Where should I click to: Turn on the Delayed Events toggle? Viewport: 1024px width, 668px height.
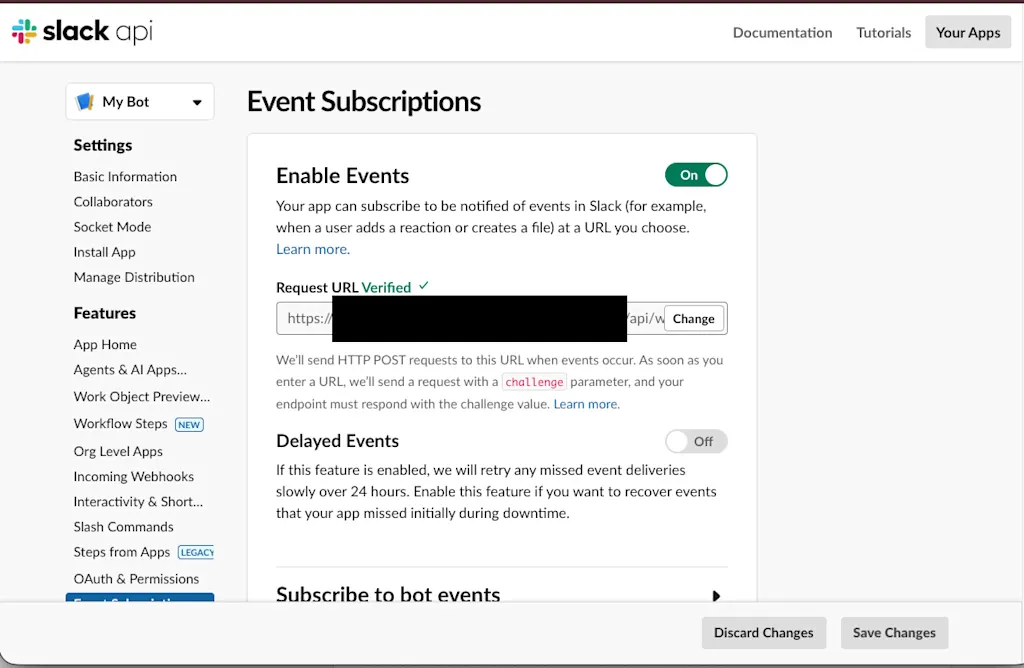point(696,441)
